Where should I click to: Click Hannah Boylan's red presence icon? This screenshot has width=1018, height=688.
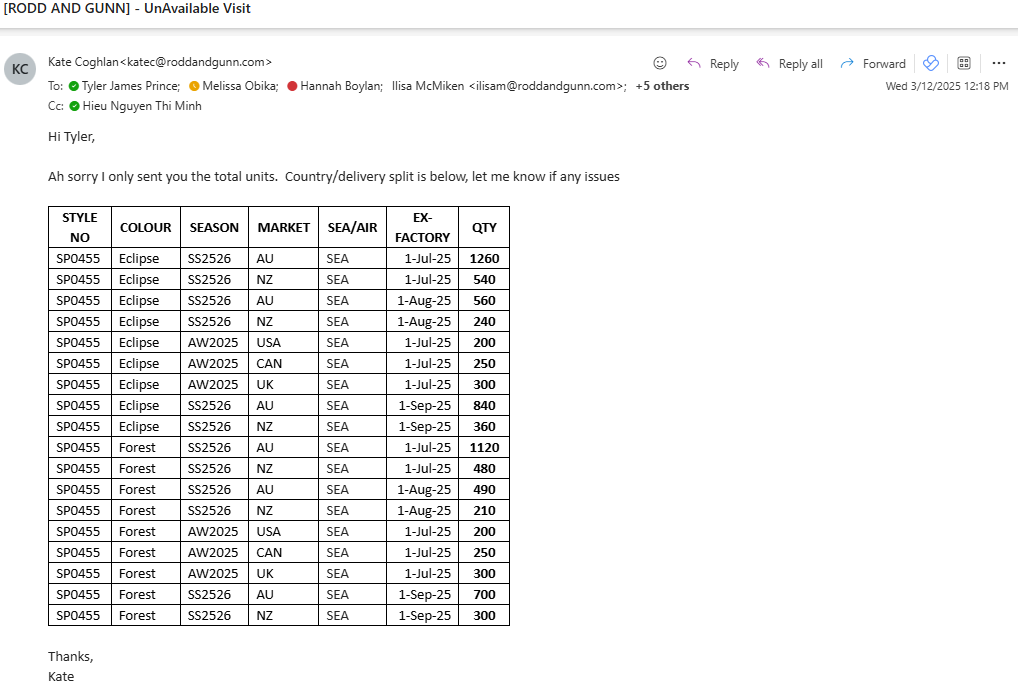tap(292, 86)
